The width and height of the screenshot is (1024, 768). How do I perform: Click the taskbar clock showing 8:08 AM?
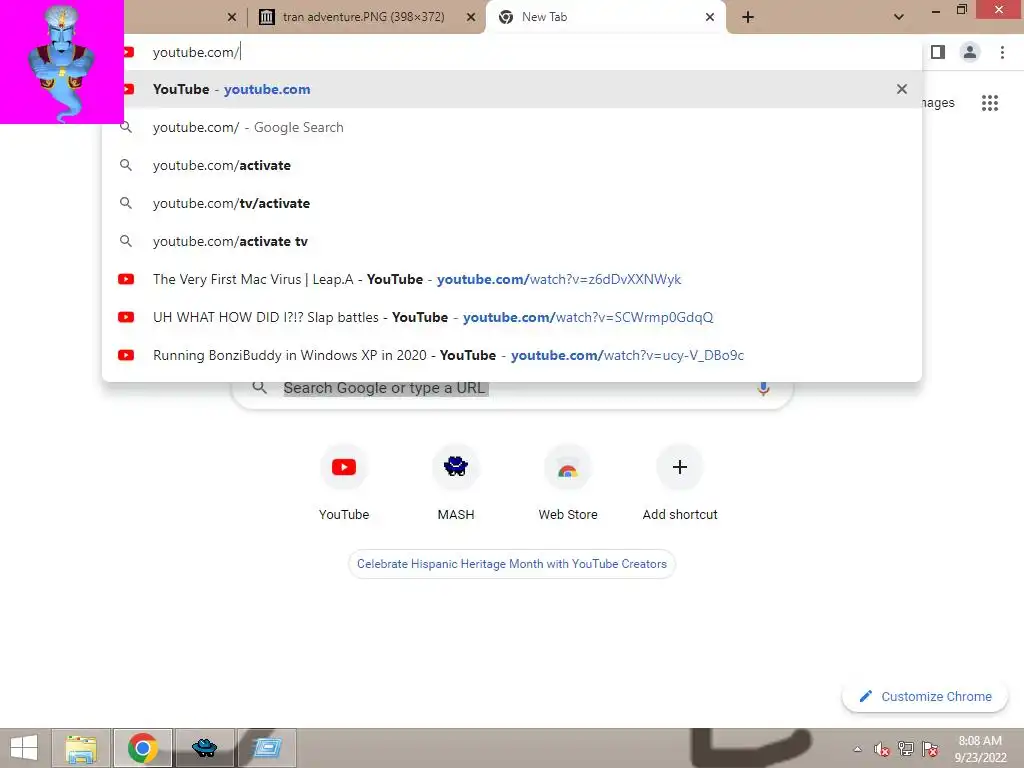pyautogui.click(x=980, y=749)
